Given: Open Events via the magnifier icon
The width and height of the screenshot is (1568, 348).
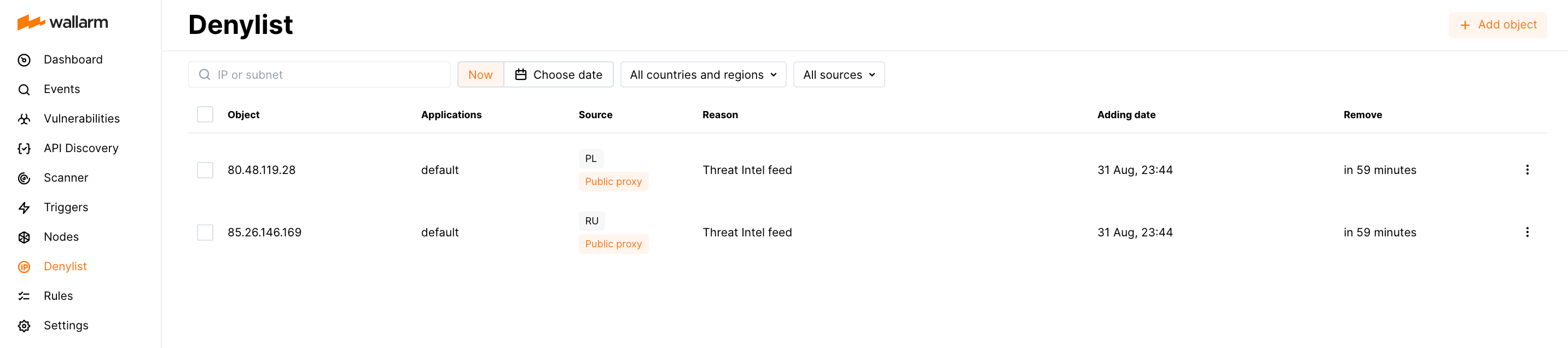Looking at the screenshot, I should click(25, 89).
